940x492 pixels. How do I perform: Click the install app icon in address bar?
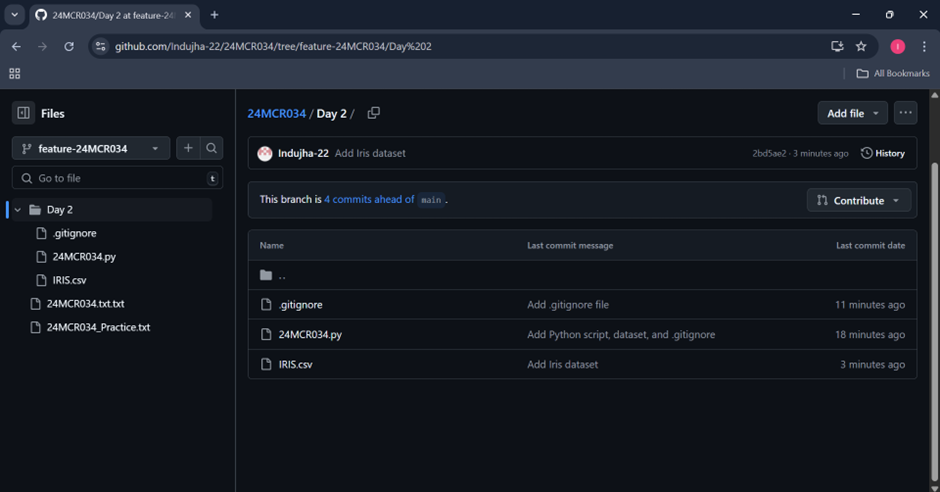pyautogui.click(x=837, y=46)
